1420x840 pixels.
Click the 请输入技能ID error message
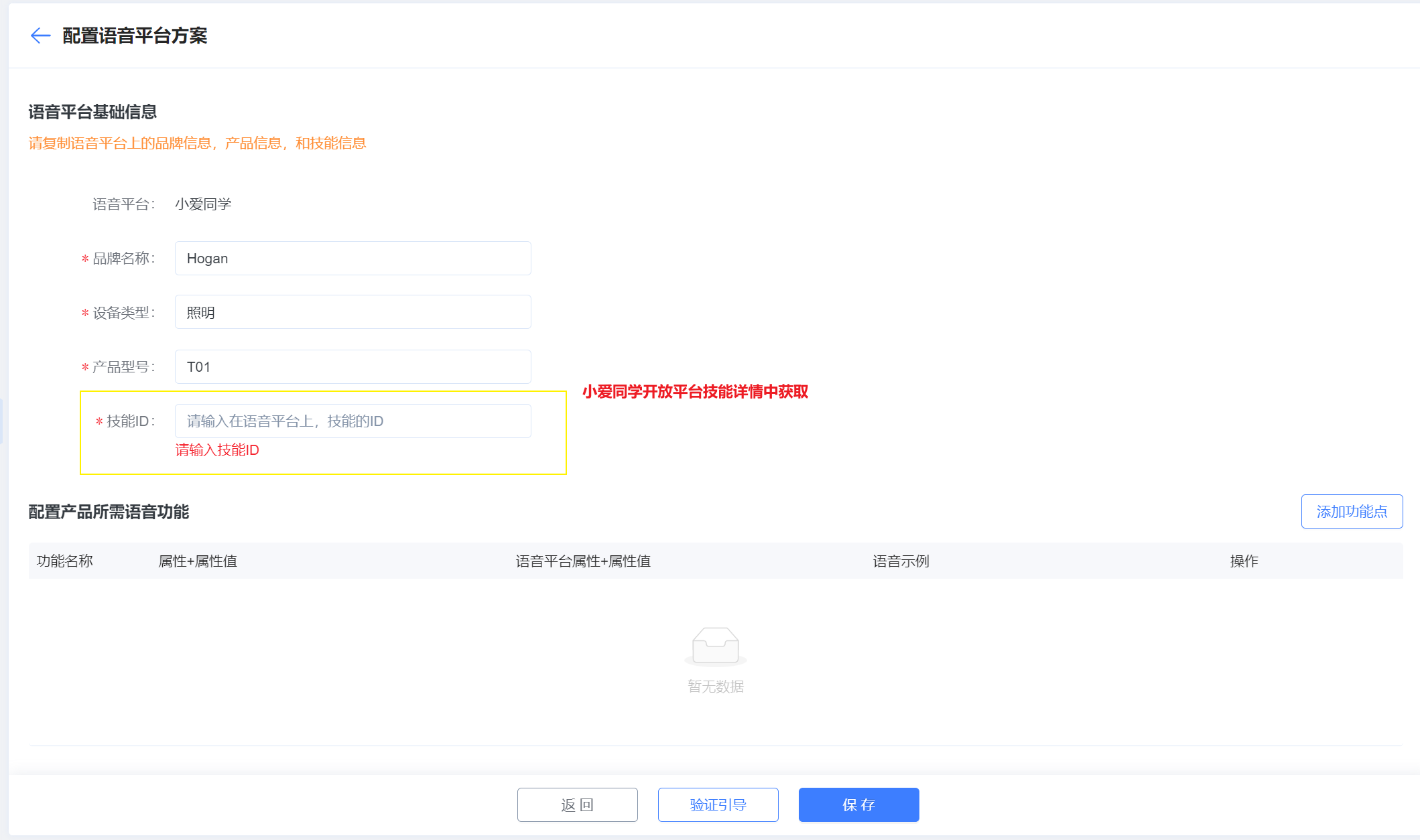[217, 450]
